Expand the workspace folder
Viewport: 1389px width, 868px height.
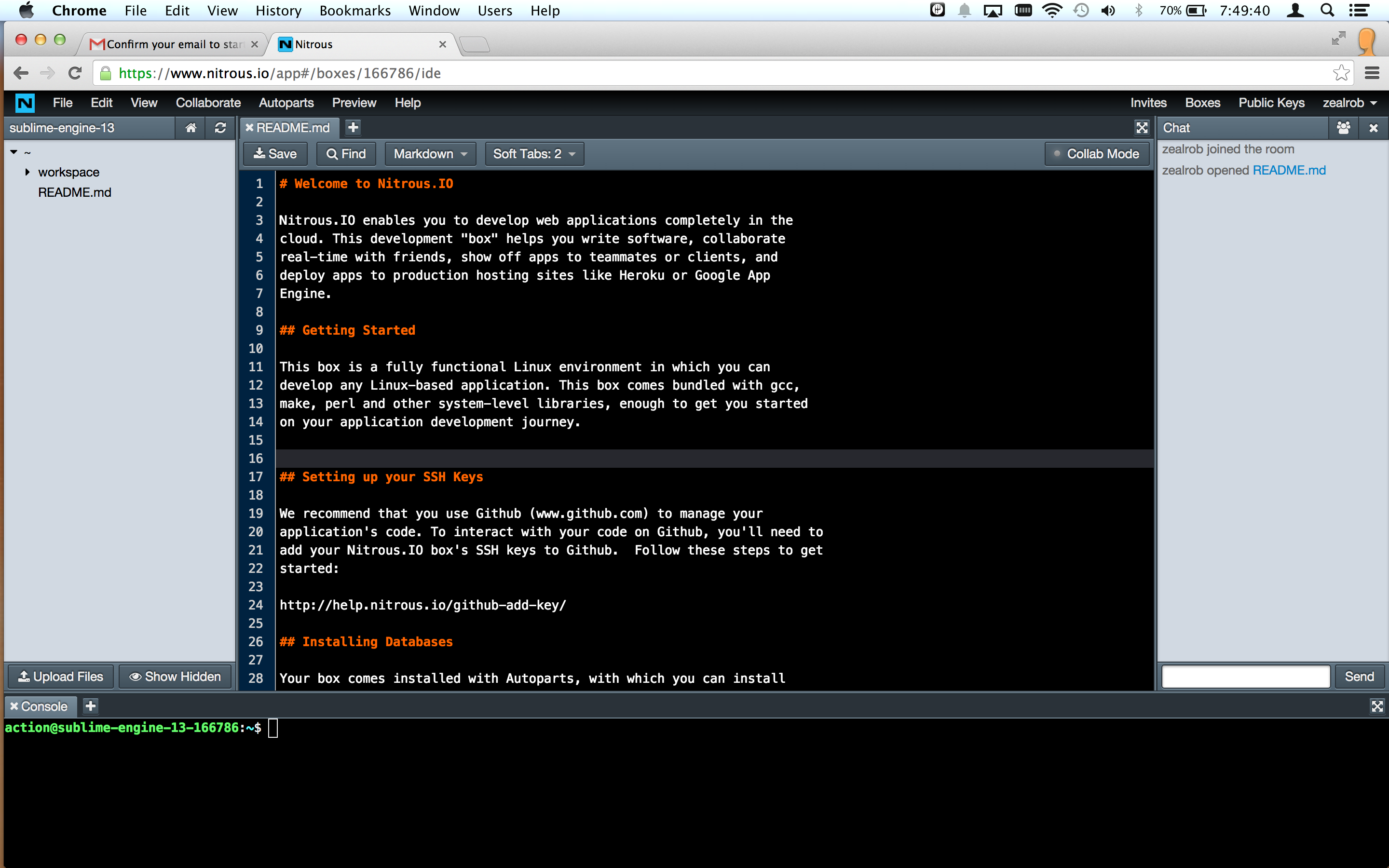click(x=26, y=172)
